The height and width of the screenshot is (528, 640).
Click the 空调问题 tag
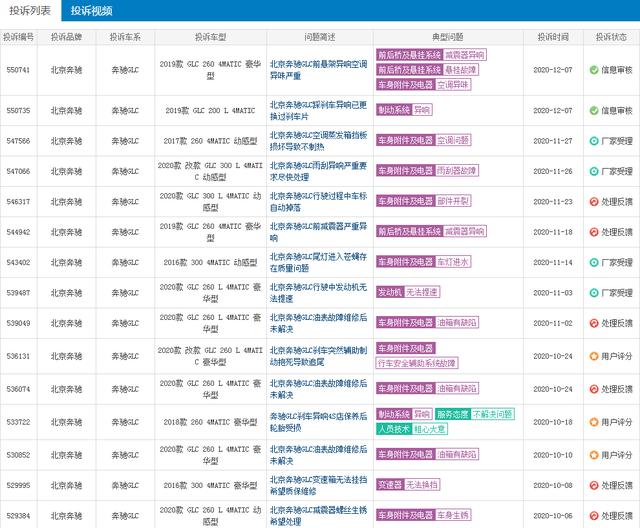pos(453,140)
